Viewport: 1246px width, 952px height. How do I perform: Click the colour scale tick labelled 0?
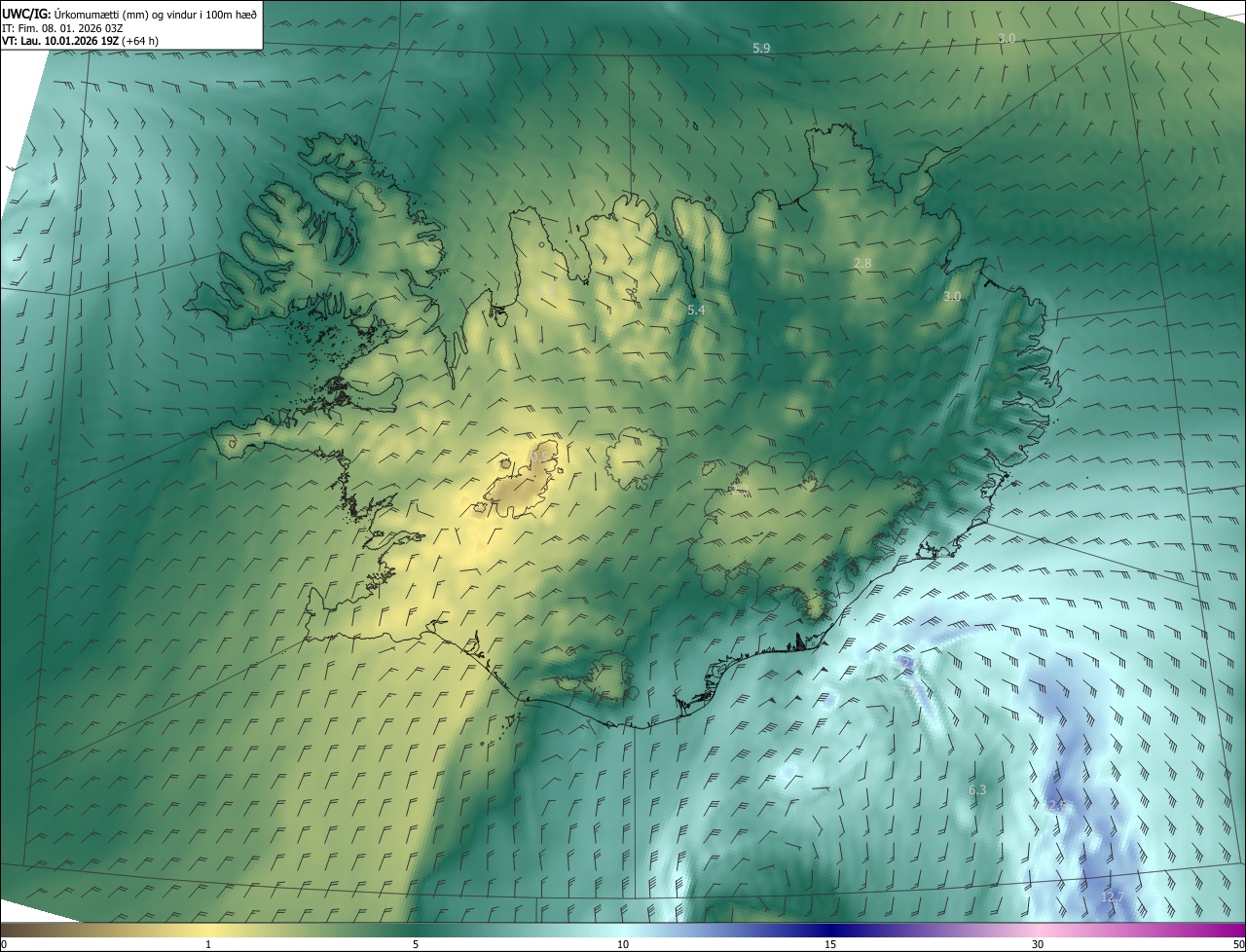pos(4,945)
